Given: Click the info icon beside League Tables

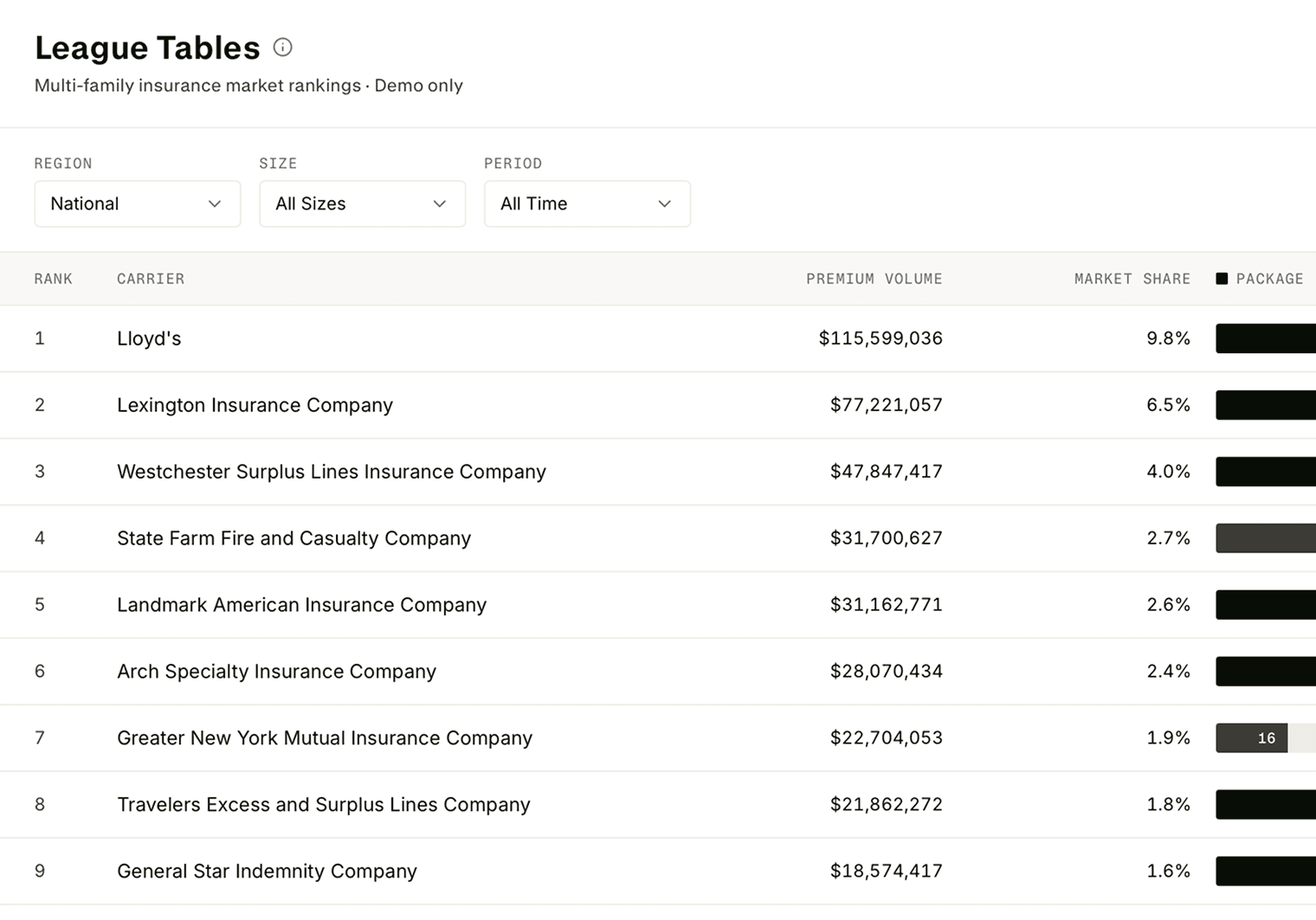Looking at the screenshot, I should coord(282,48).
